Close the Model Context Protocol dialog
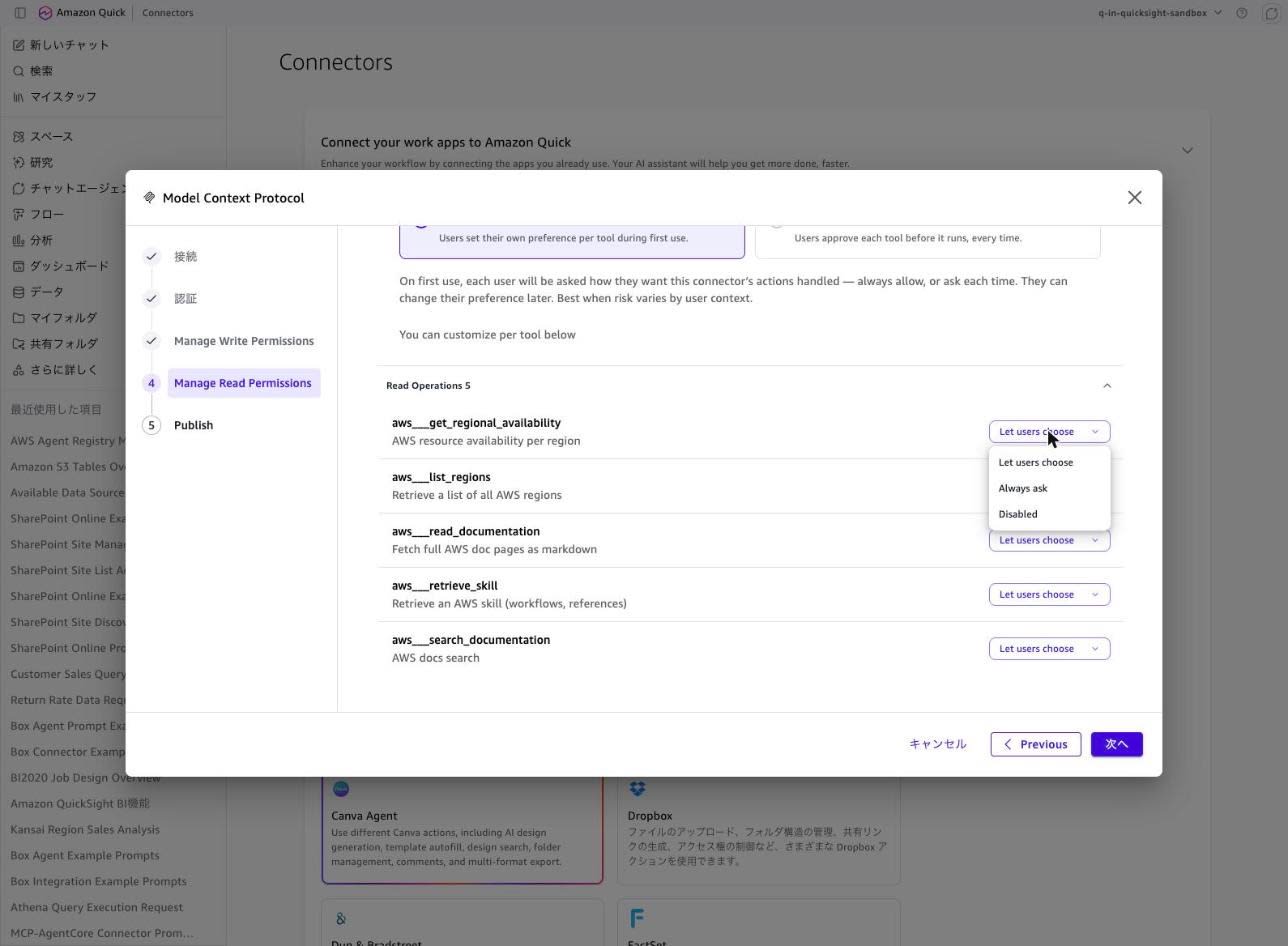Viewport: 1288px width, 946px height. click(1134, 198)
